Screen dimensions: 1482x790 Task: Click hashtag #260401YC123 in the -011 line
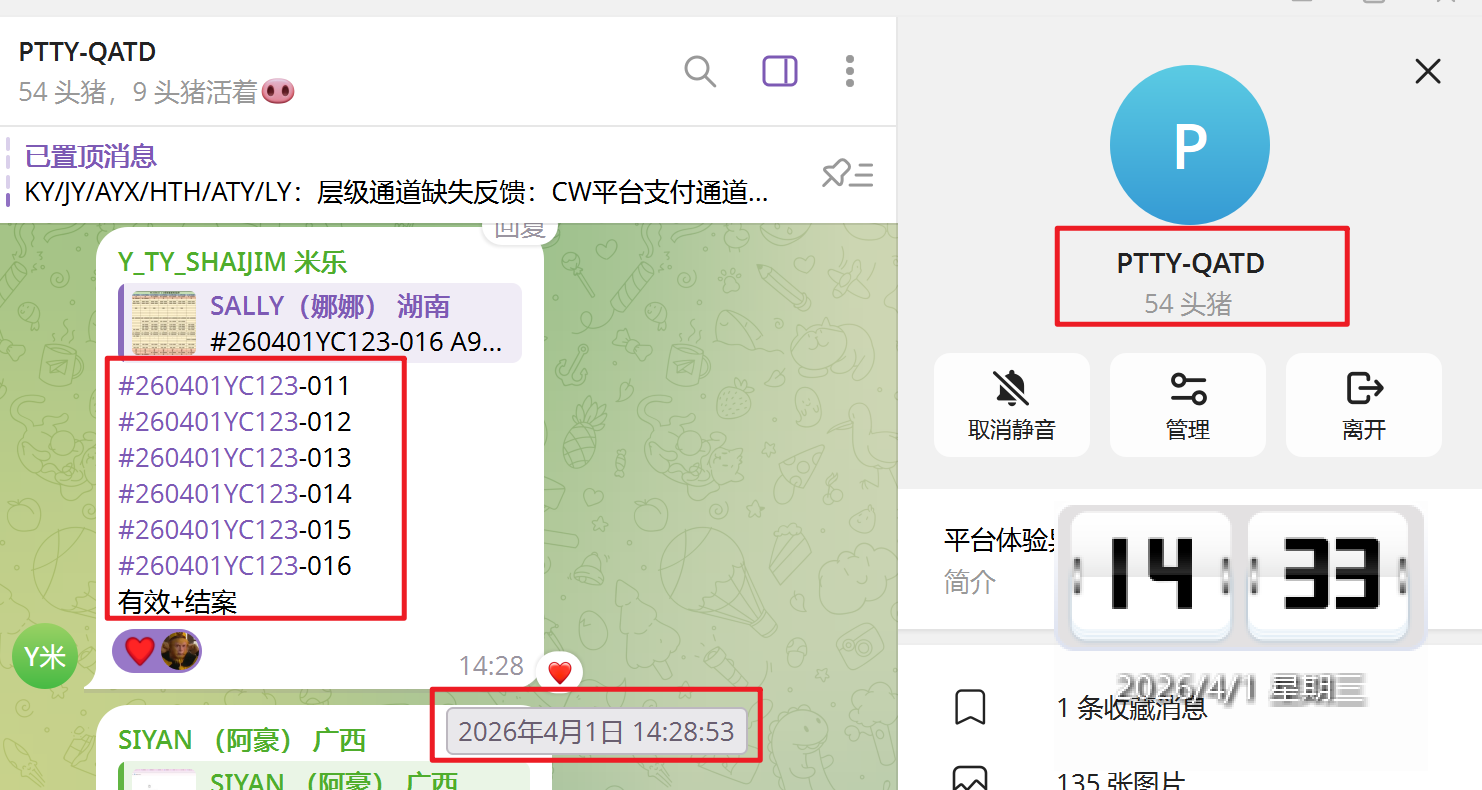[208, 386]
